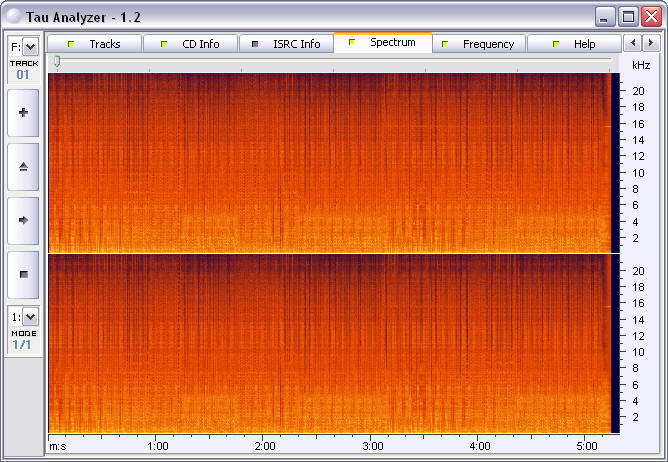Click the right arrow play button
The image size is (668, 462).
[23, 219]
